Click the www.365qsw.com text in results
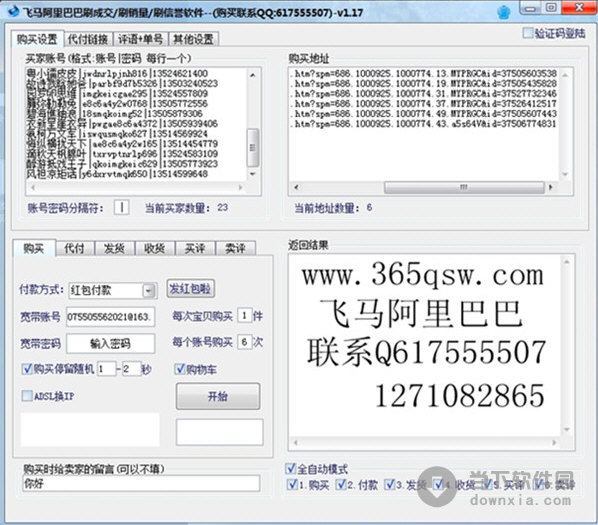Image resolution: width=598 pixels, height=525 pixels. [423, 275]
